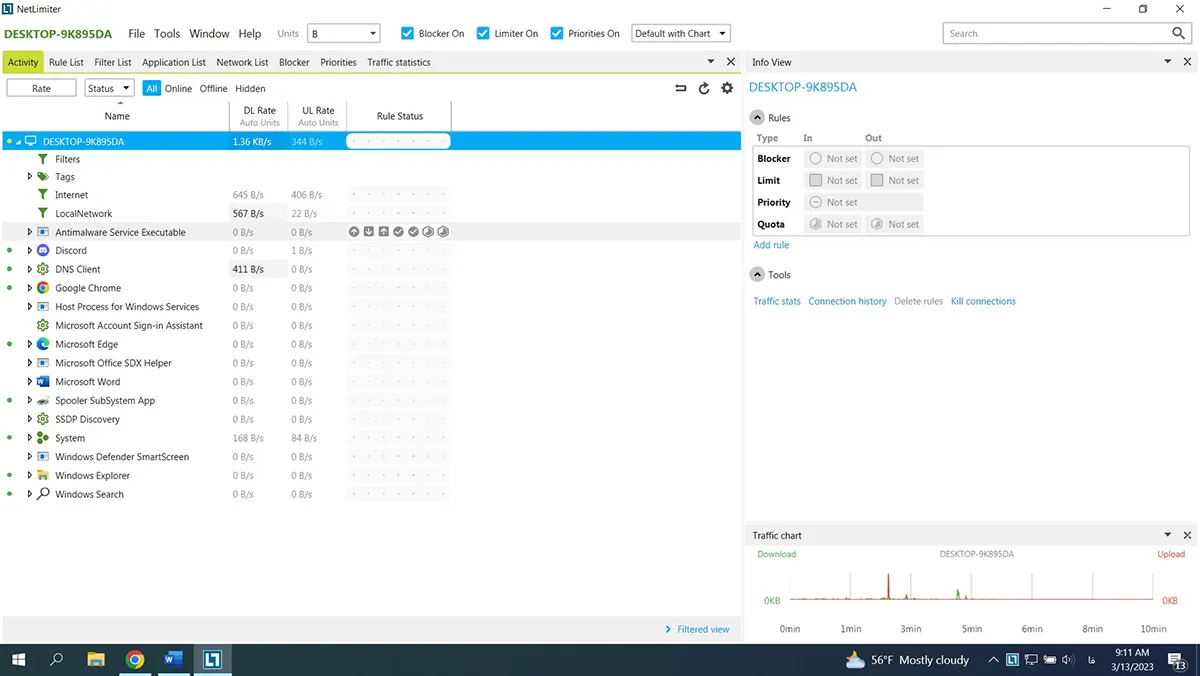Open the Status filter dropdown

click(x=109, y=88)
